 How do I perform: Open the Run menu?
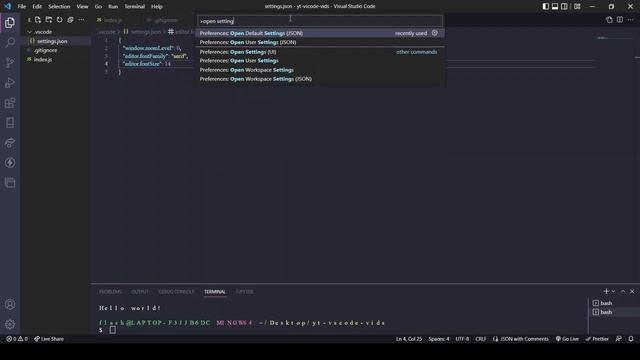pos(113,7)
